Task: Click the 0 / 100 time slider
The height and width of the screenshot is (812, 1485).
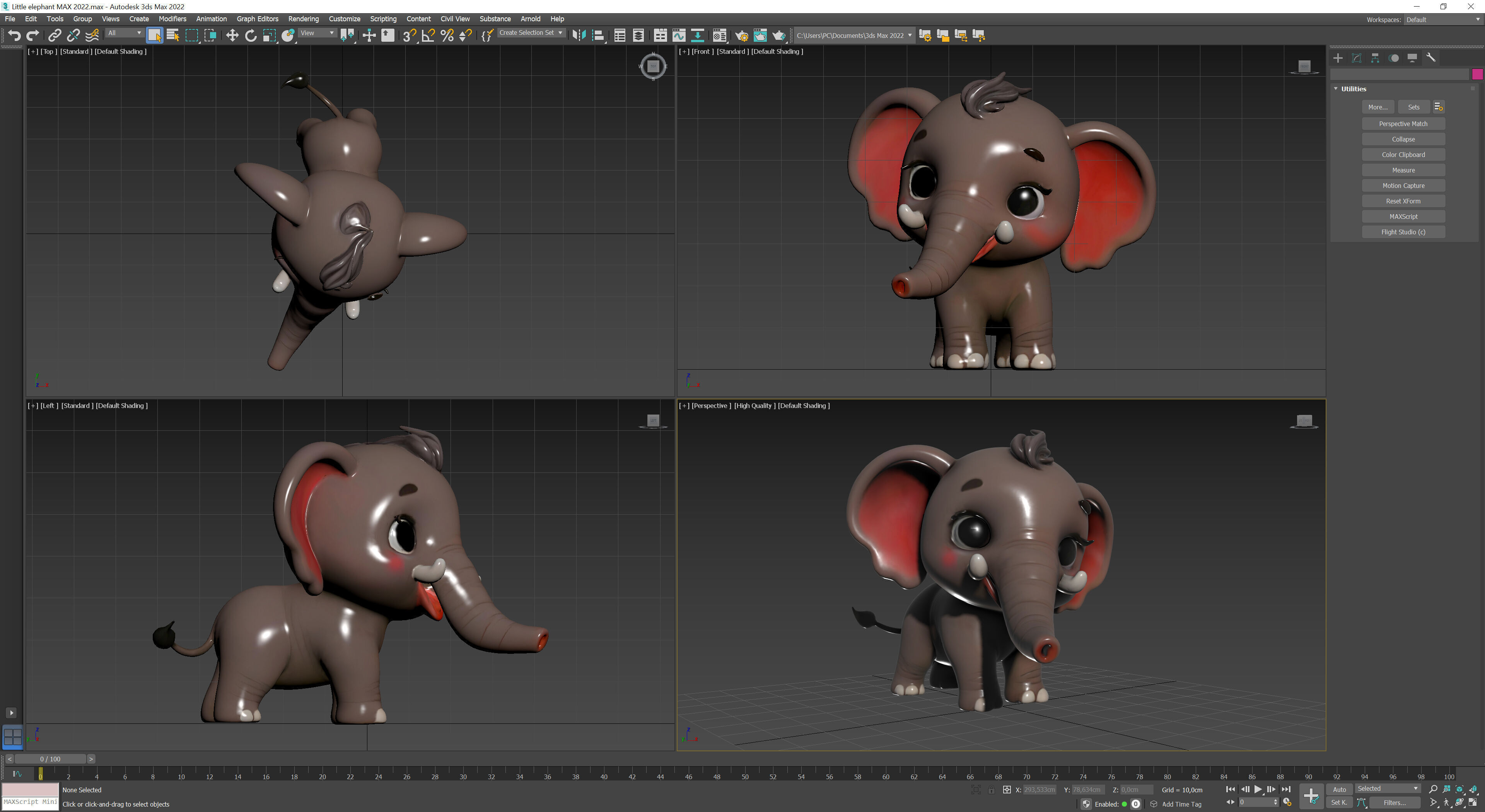Action: [x=50, y=759]
